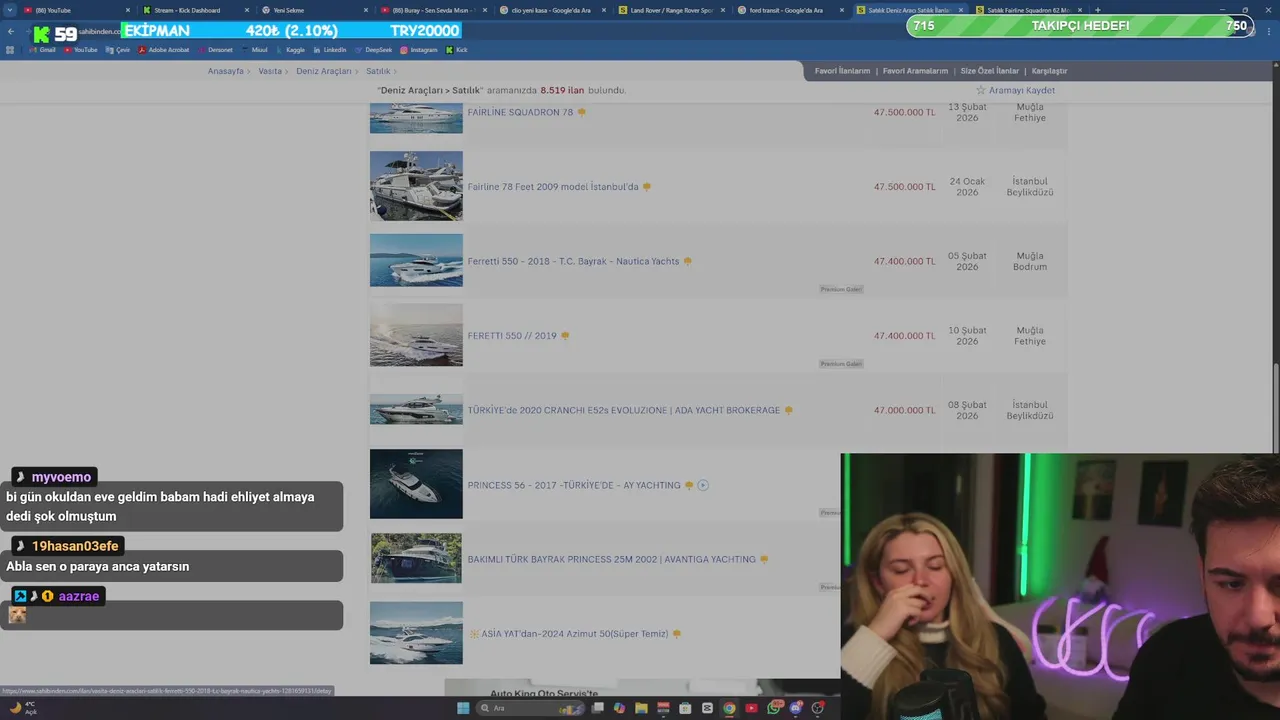Open 'BAKIMLI TÜRK BAYRAK PRINCESS 25M 2002' listing
This screenshot has height=720, width=1280.
(612, 559)
